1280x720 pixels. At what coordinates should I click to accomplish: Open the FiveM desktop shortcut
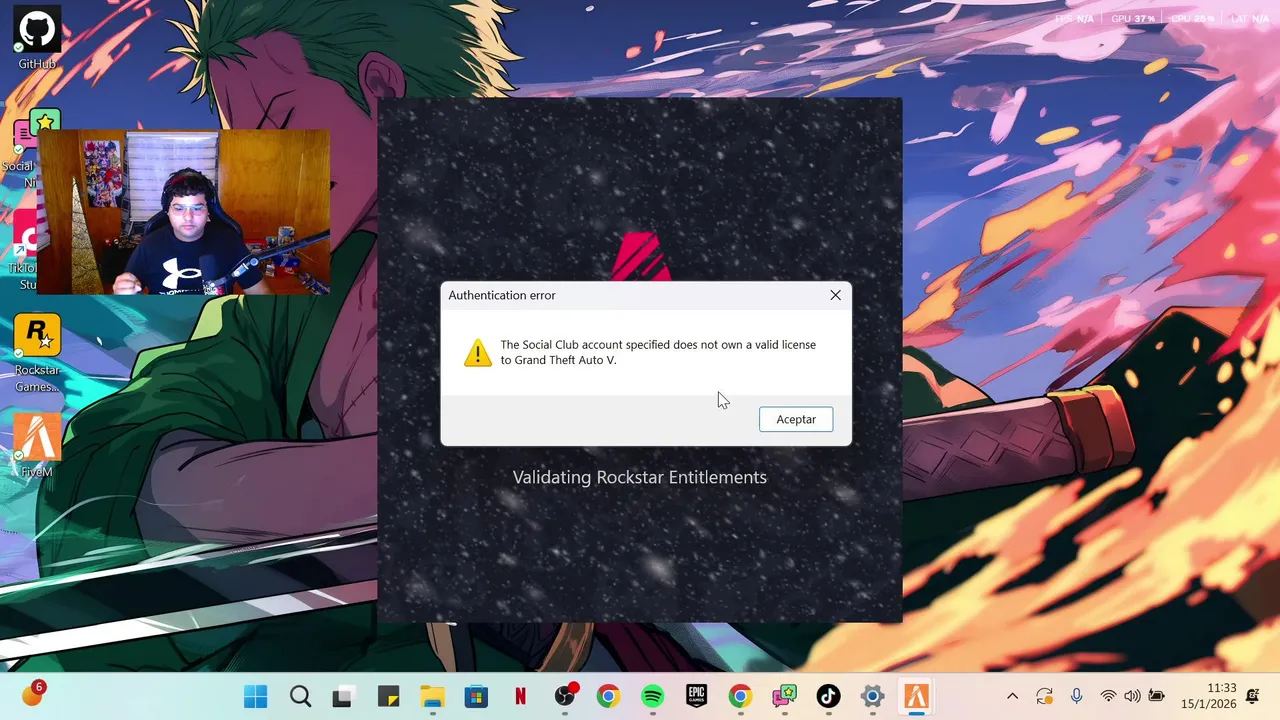(x=37, y=445)
